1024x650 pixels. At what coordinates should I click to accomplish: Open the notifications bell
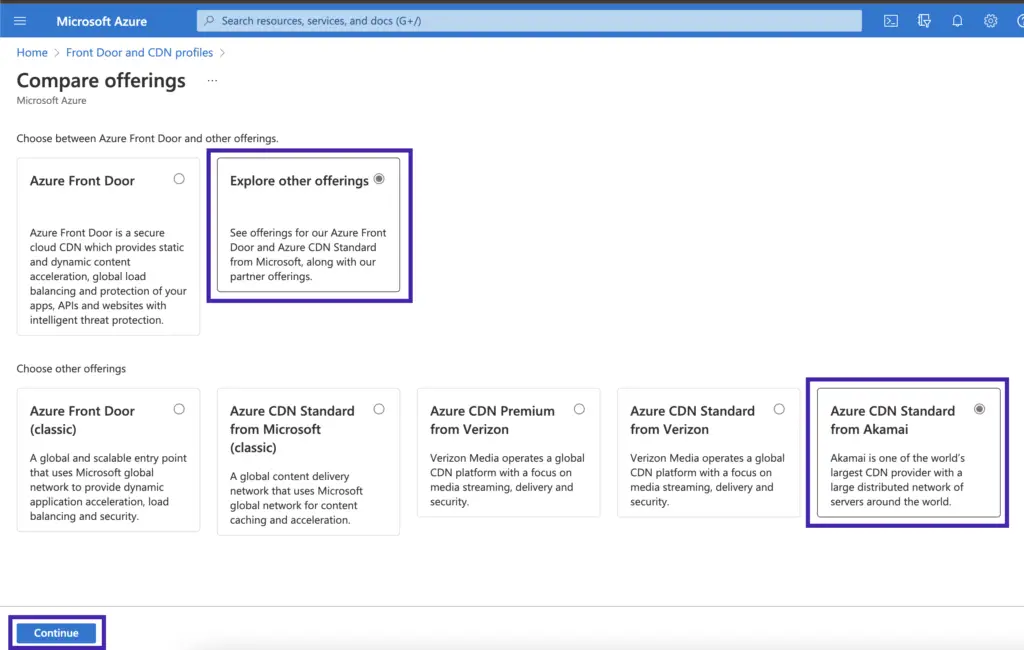957,21
